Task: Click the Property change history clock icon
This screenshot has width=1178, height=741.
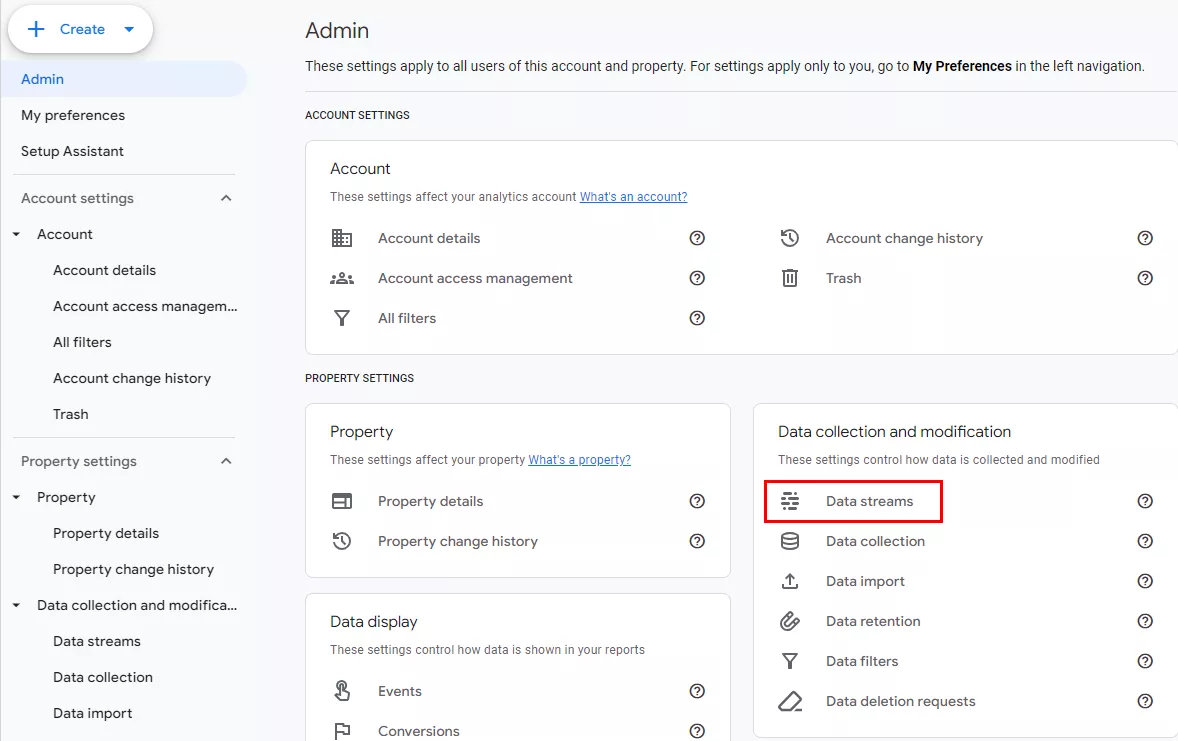Action: pos(342,541)
